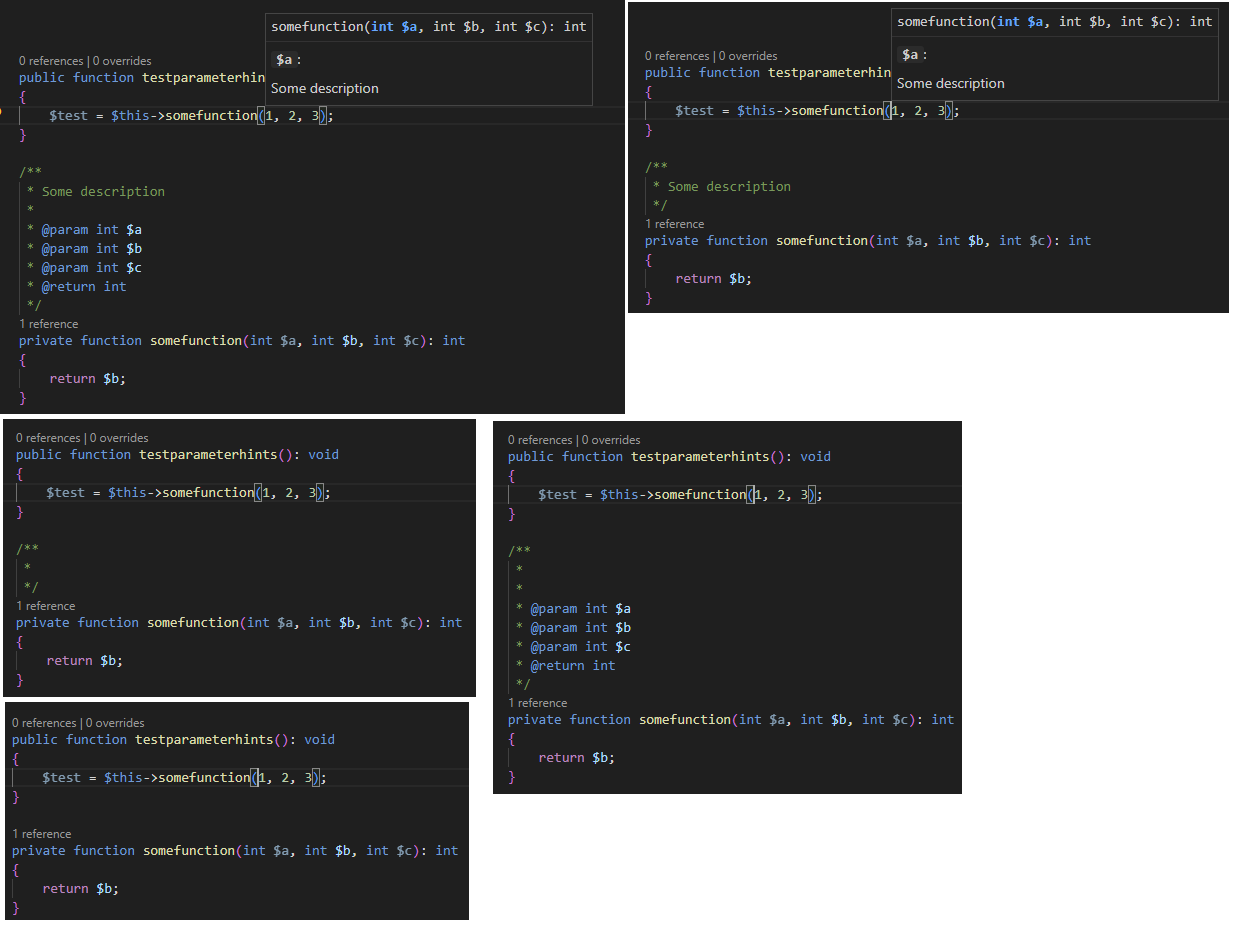Click "1 reference" CodeLens in the top-right snippet
Image resolution: width=1236 pixels, height=926 pixels.
point(674,224)
